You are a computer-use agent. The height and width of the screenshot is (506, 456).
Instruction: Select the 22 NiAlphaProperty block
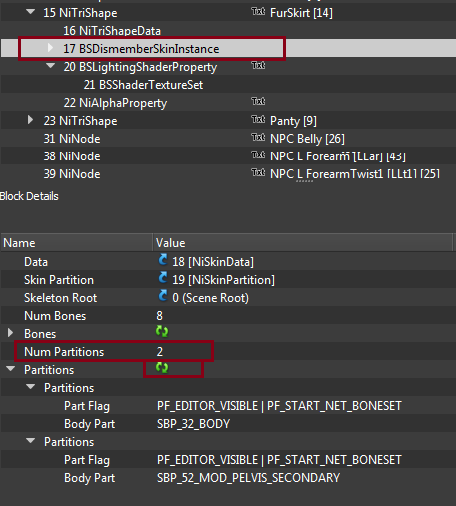pos(115,103)
